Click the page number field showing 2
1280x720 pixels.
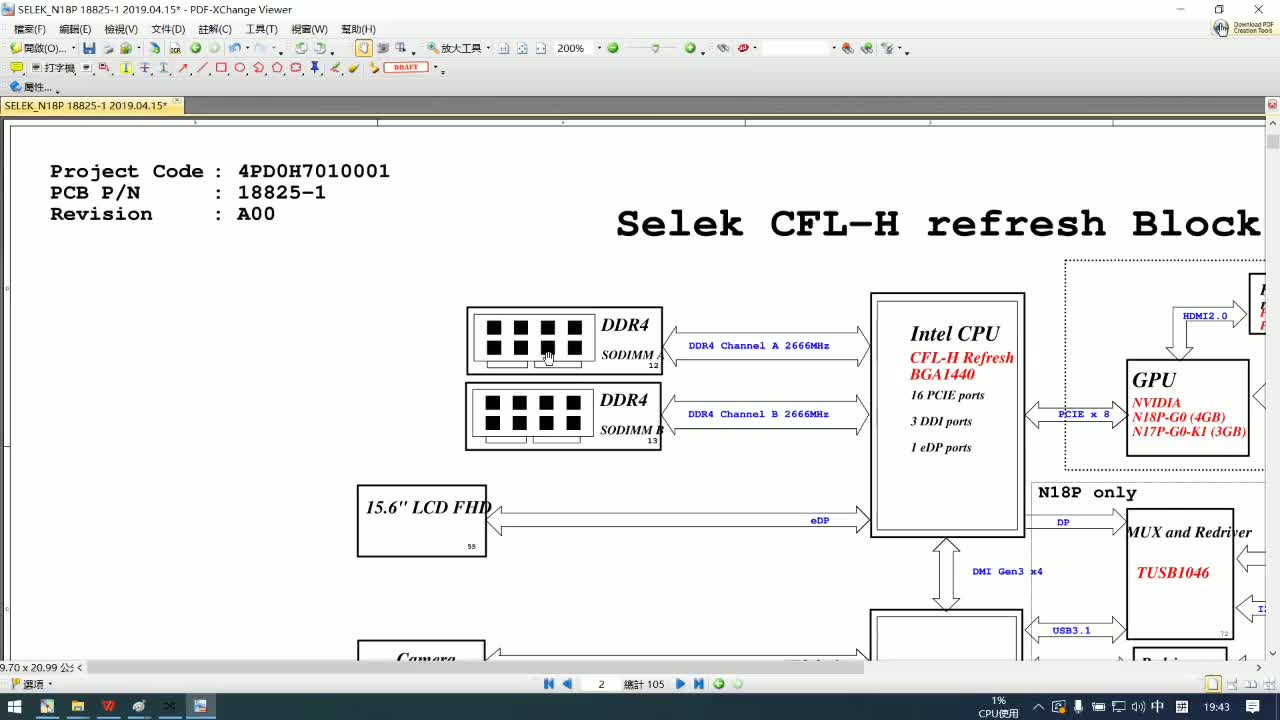point(601,684)
